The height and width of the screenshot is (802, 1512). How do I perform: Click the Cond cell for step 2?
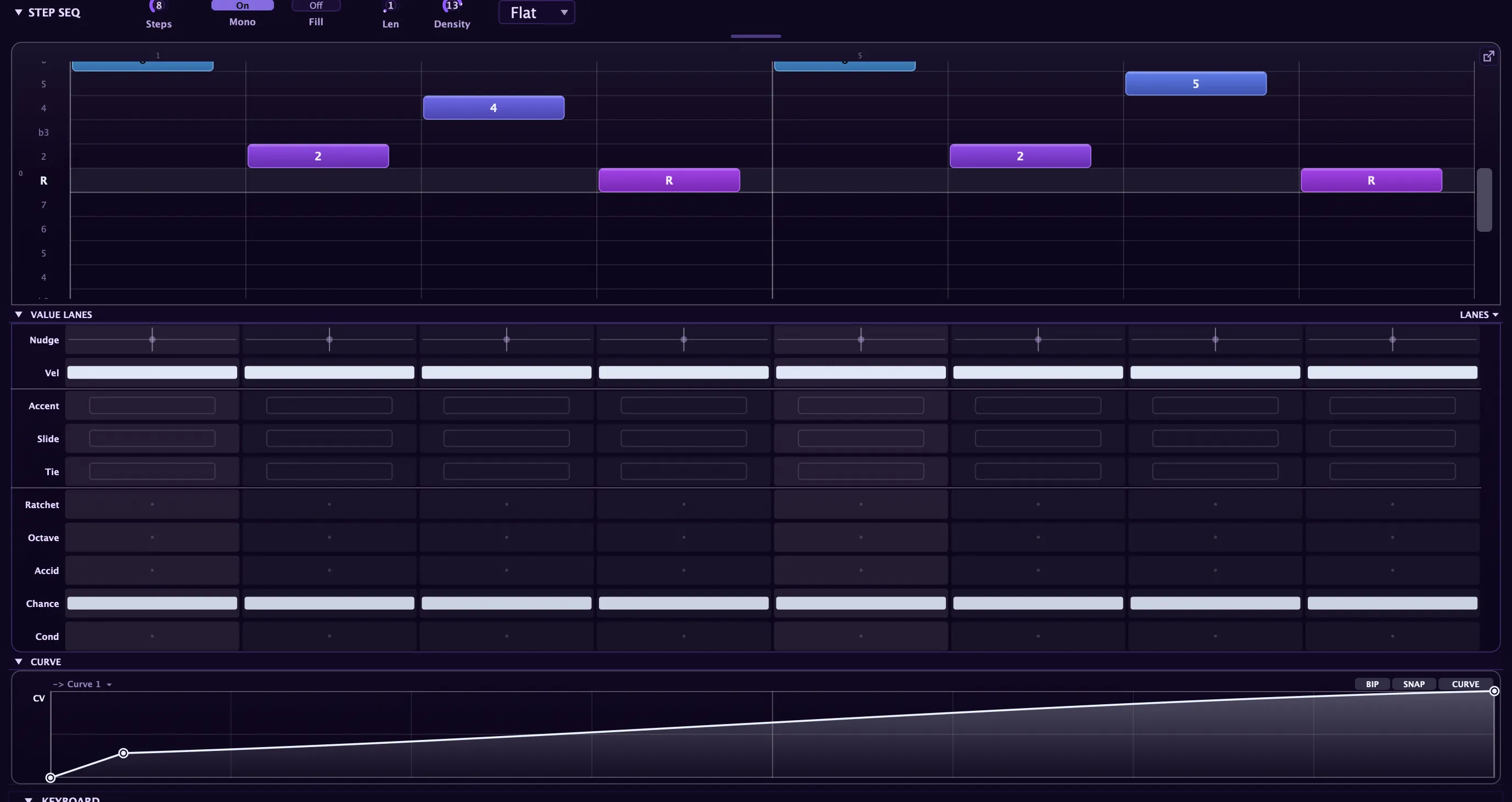pyautogui.click(x=329, y=636)
